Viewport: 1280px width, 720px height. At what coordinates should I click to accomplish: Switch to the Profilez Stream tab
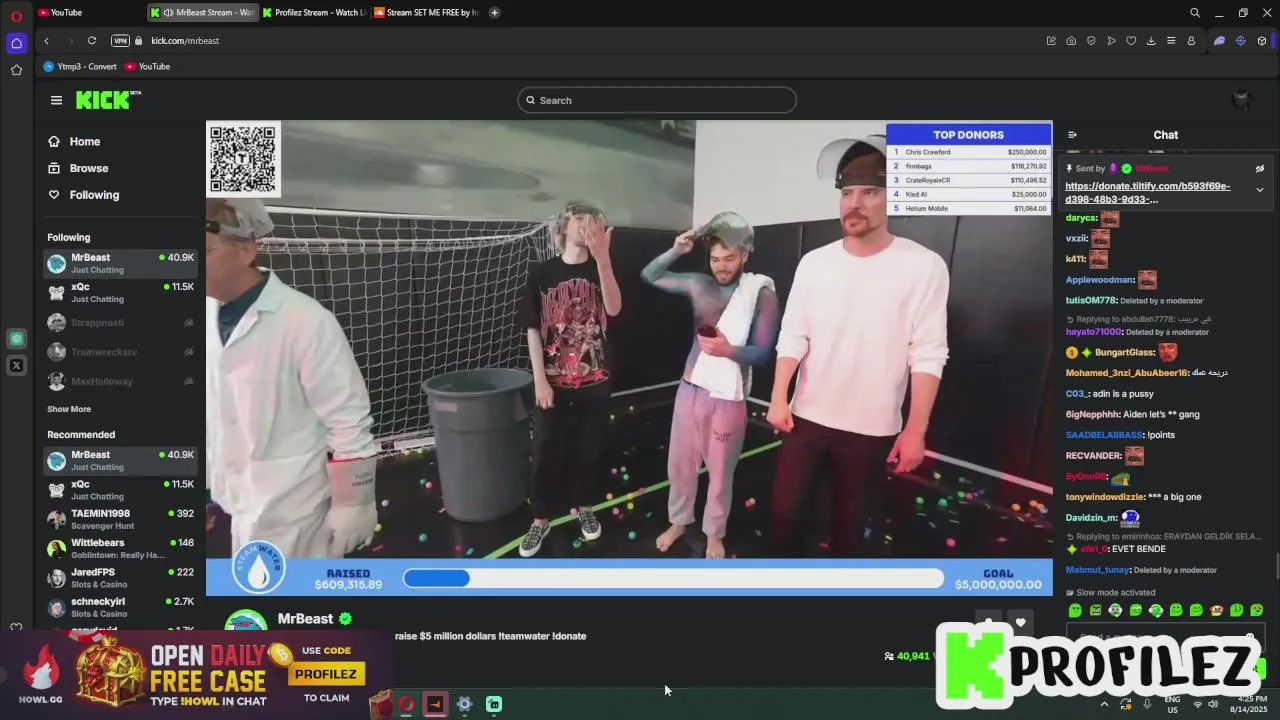[315, 12]
